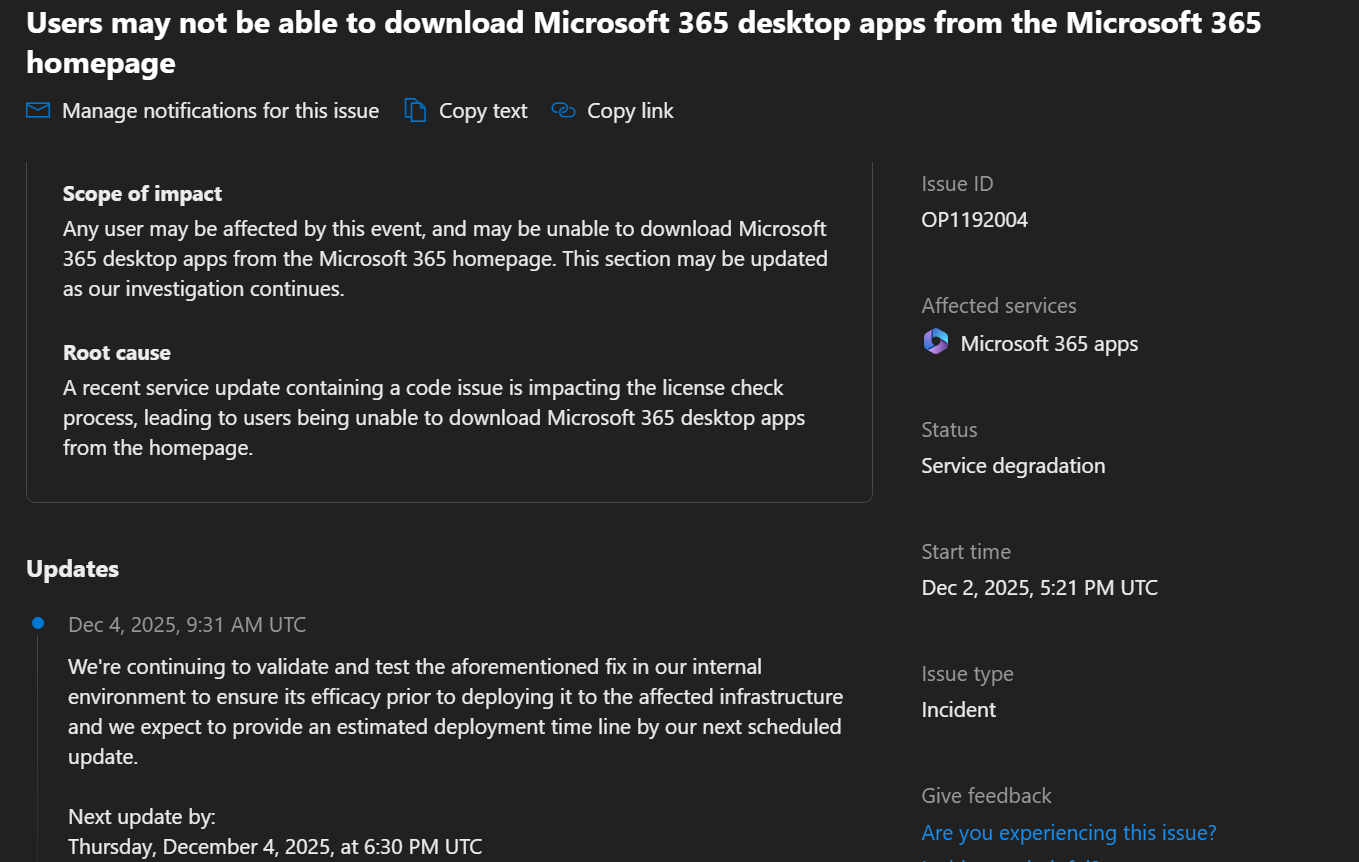Screen dimensions: 1359x862
Task: Click the "Status" label in the sidebar
Action: (x=950, y=430)
